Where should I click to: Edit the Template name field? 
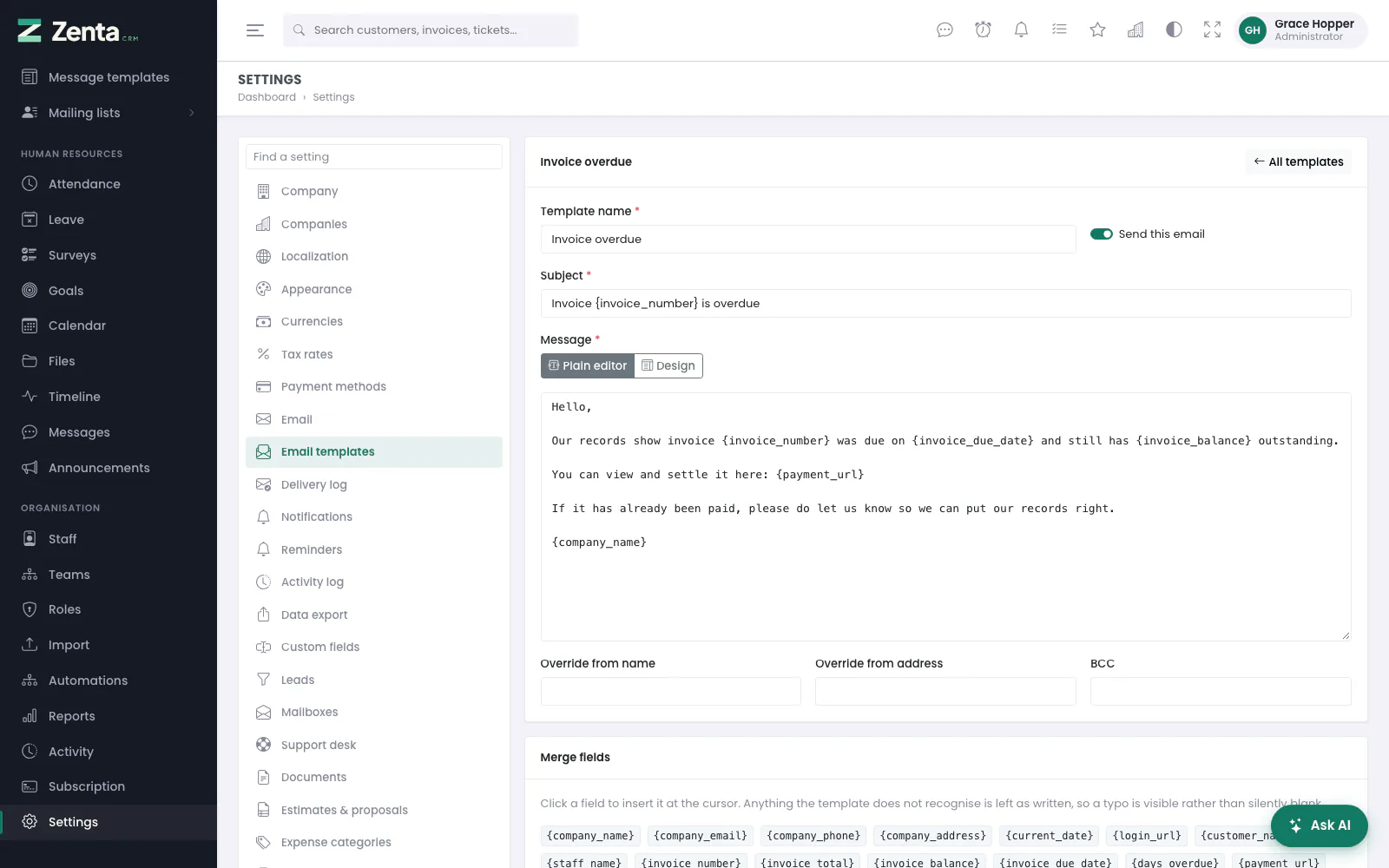(x=808, y=240)
